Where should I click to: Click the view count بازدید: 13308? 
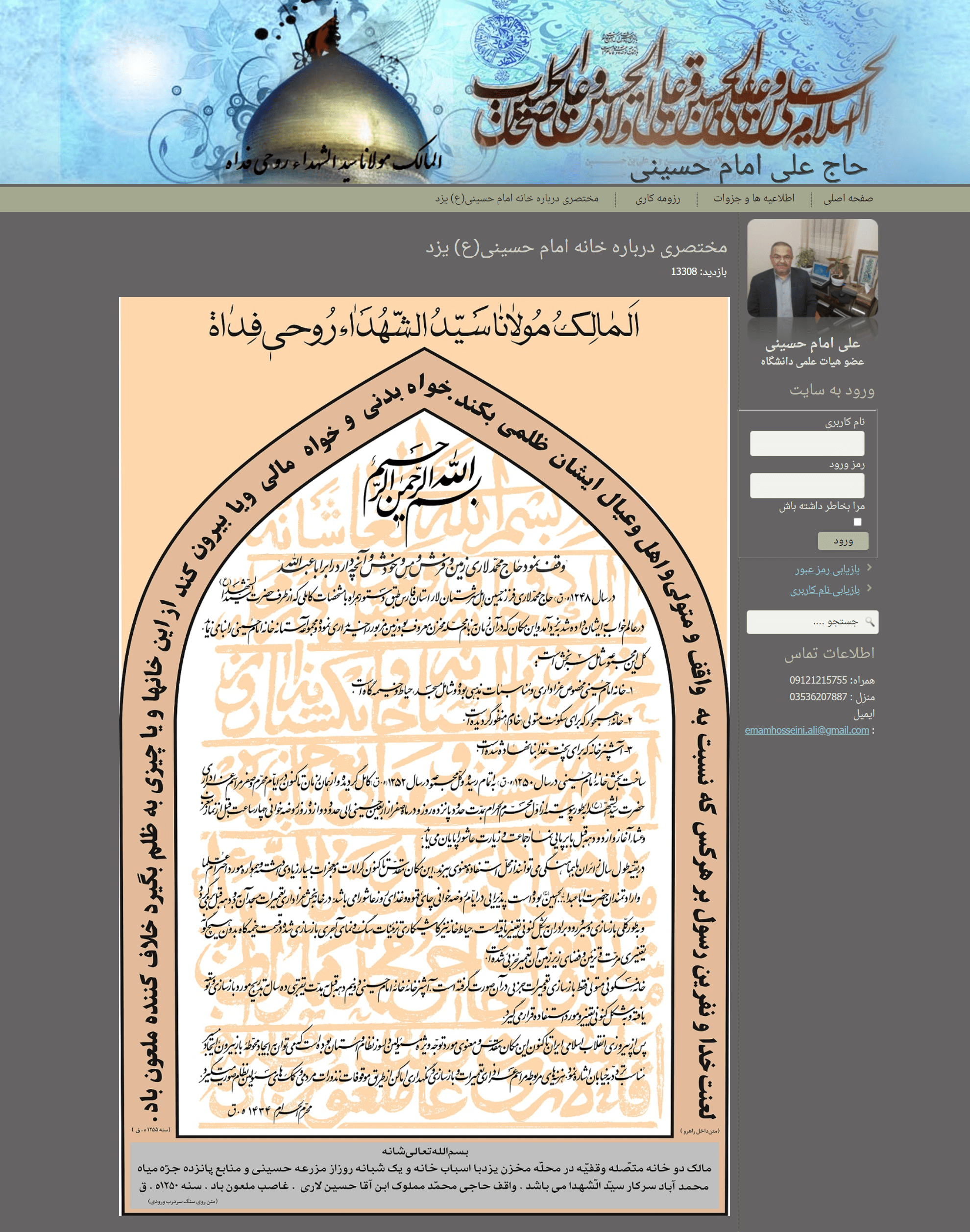tap(699, 271)
